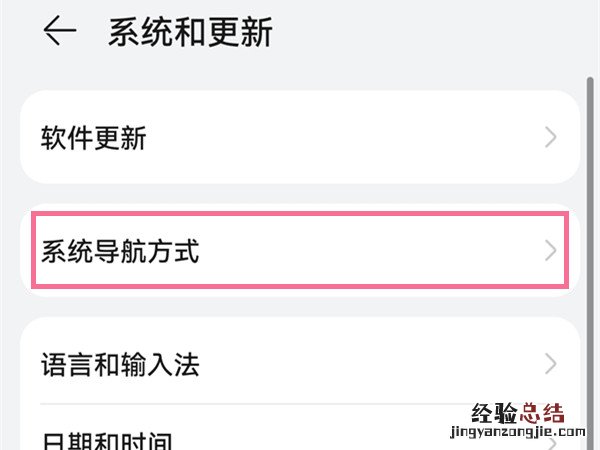This screenshot has width=600, height=450.
Task: Click the arrow next to 系统导航方式
Action: click(x=551, y=251)
